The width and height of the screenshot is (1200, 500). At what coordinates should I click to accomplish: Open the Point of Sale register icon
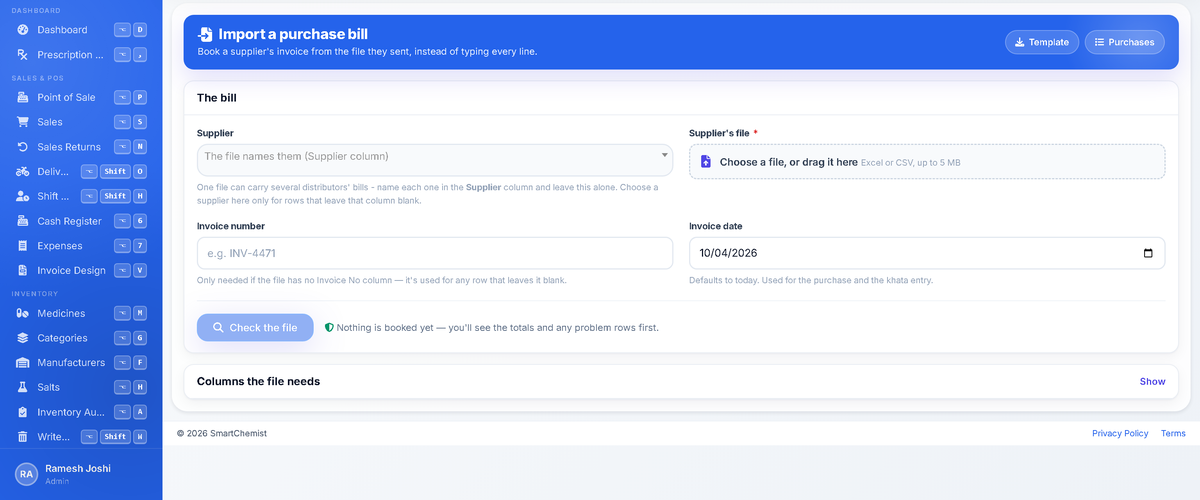coord(23,97)
